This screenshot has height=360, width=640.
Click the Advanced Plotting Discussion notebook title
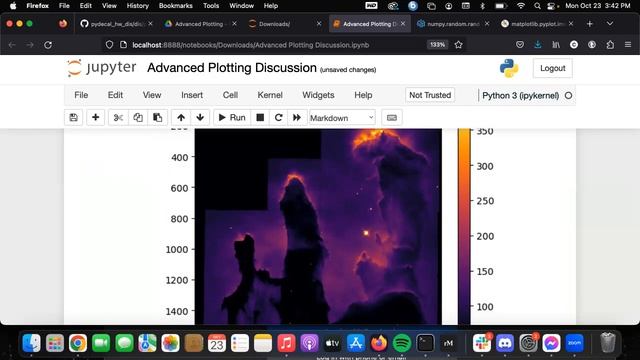pos(232,68)
